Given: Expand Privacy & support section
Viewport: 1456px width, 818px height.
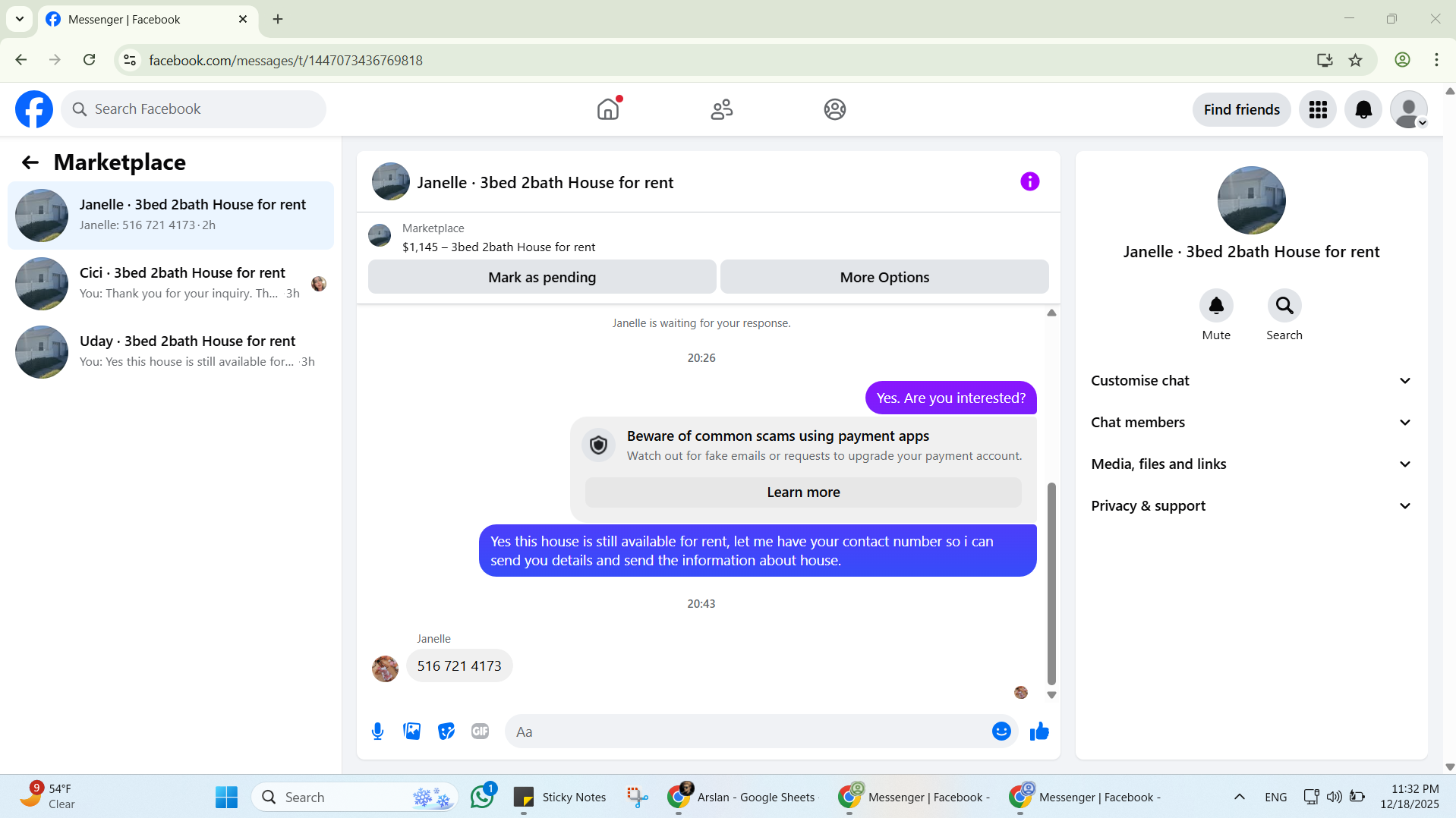Looking at the screenshot, I should click(x=1251, y=506).
